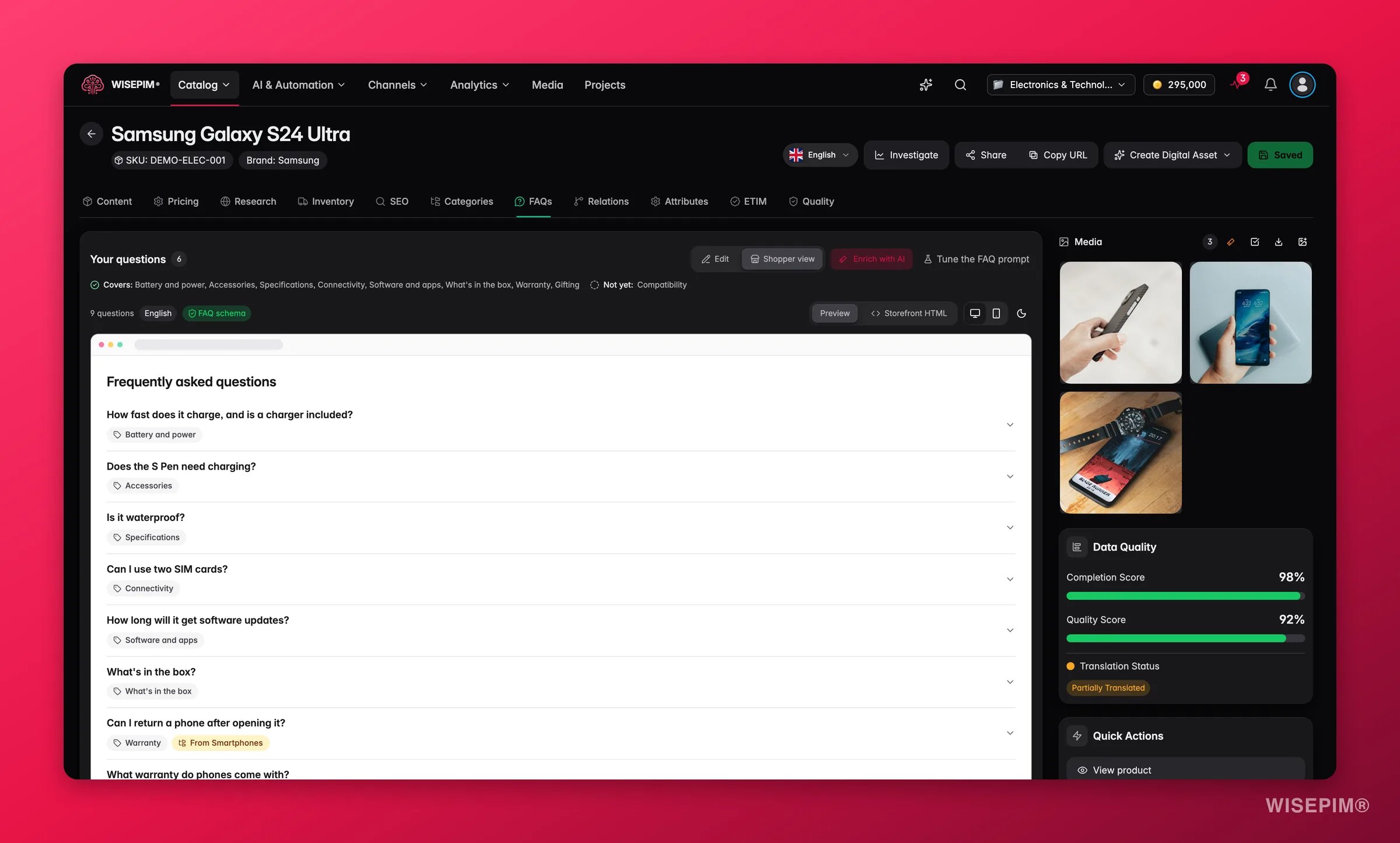Click the Copy URL button
This screenshot has height=843, width=1400.
pyautogui.click(x=1058, y=155)
